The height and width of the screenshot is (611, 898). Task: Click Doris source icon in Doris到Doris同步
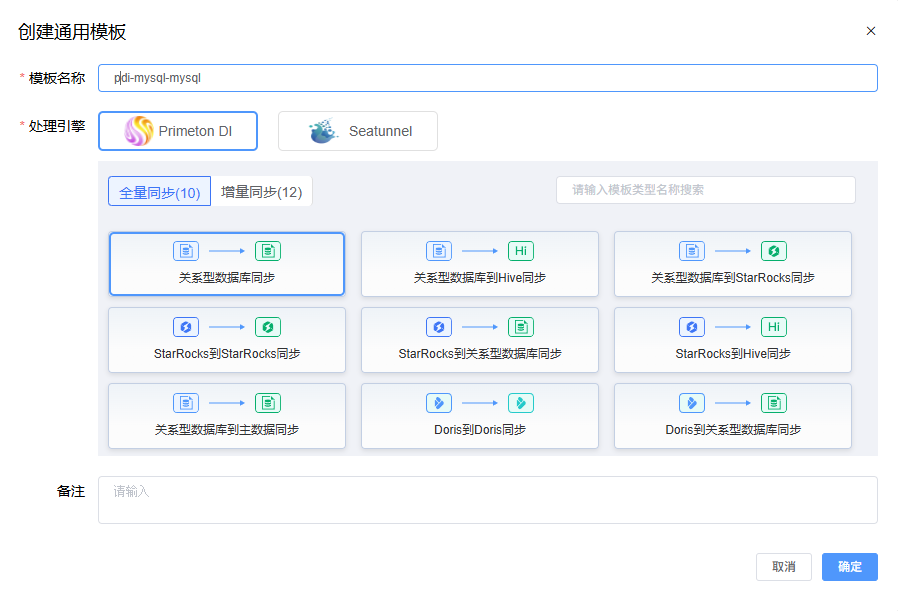439,403
